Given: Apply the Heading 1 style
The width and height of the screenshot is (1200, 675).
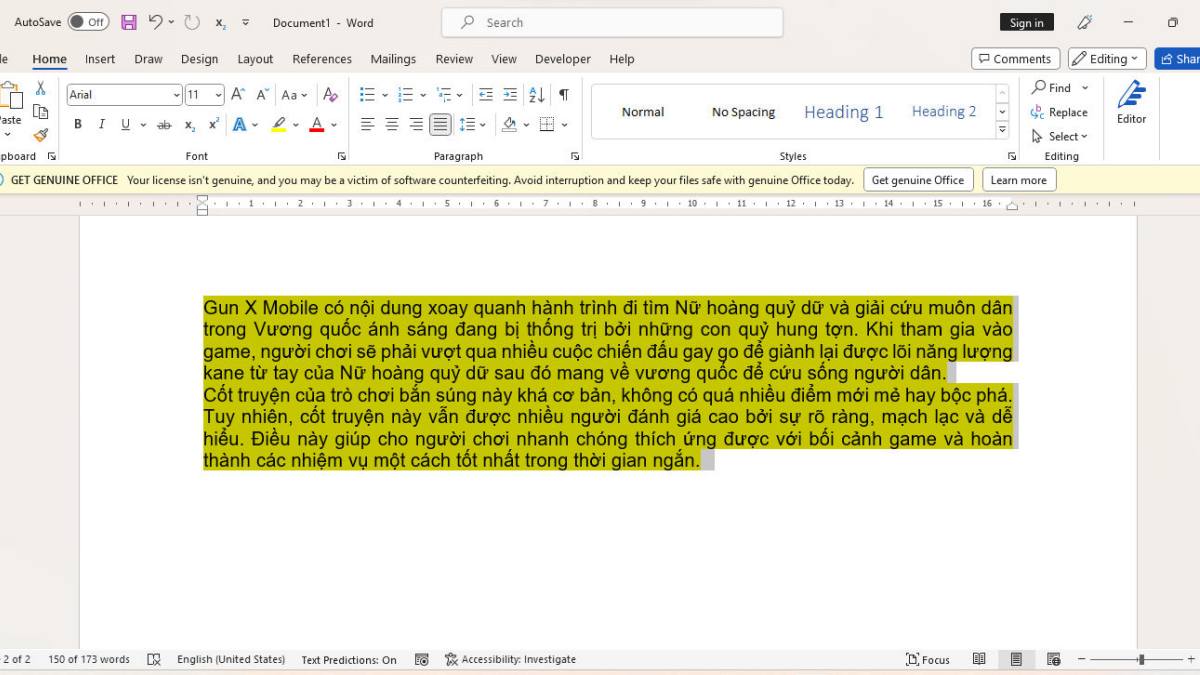Looking at the screenshot, I should 843,112.
